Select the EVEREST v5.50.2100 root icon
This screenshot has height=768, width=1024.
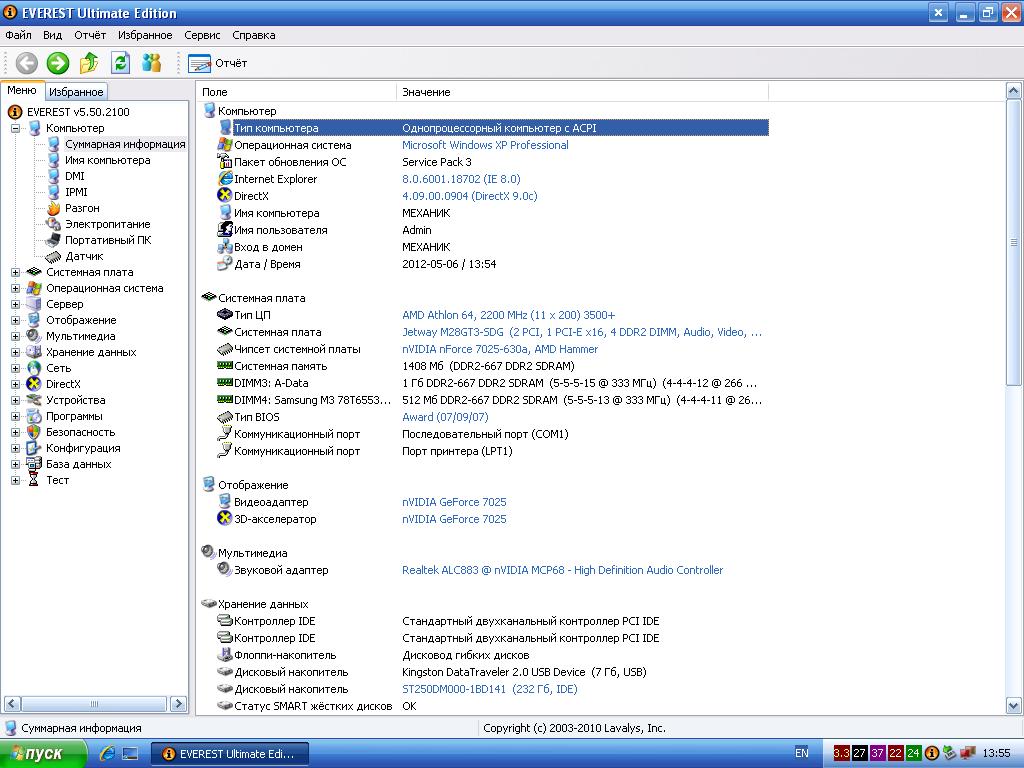(x=14, y=112)
